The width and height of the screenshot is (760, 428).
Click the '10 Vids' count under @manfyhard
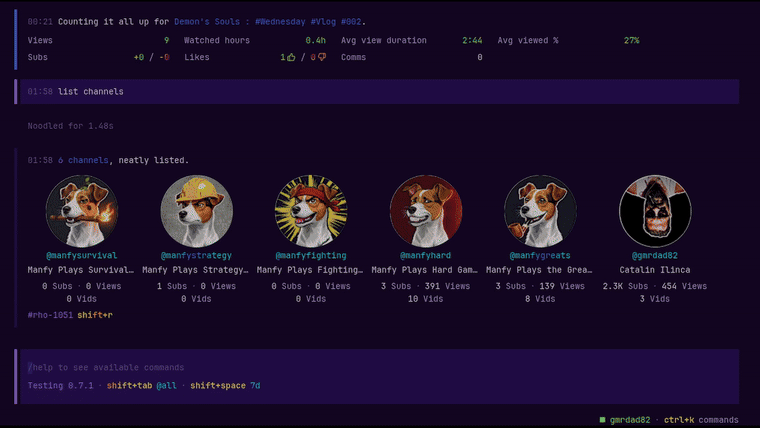click(x=426, y=299)
